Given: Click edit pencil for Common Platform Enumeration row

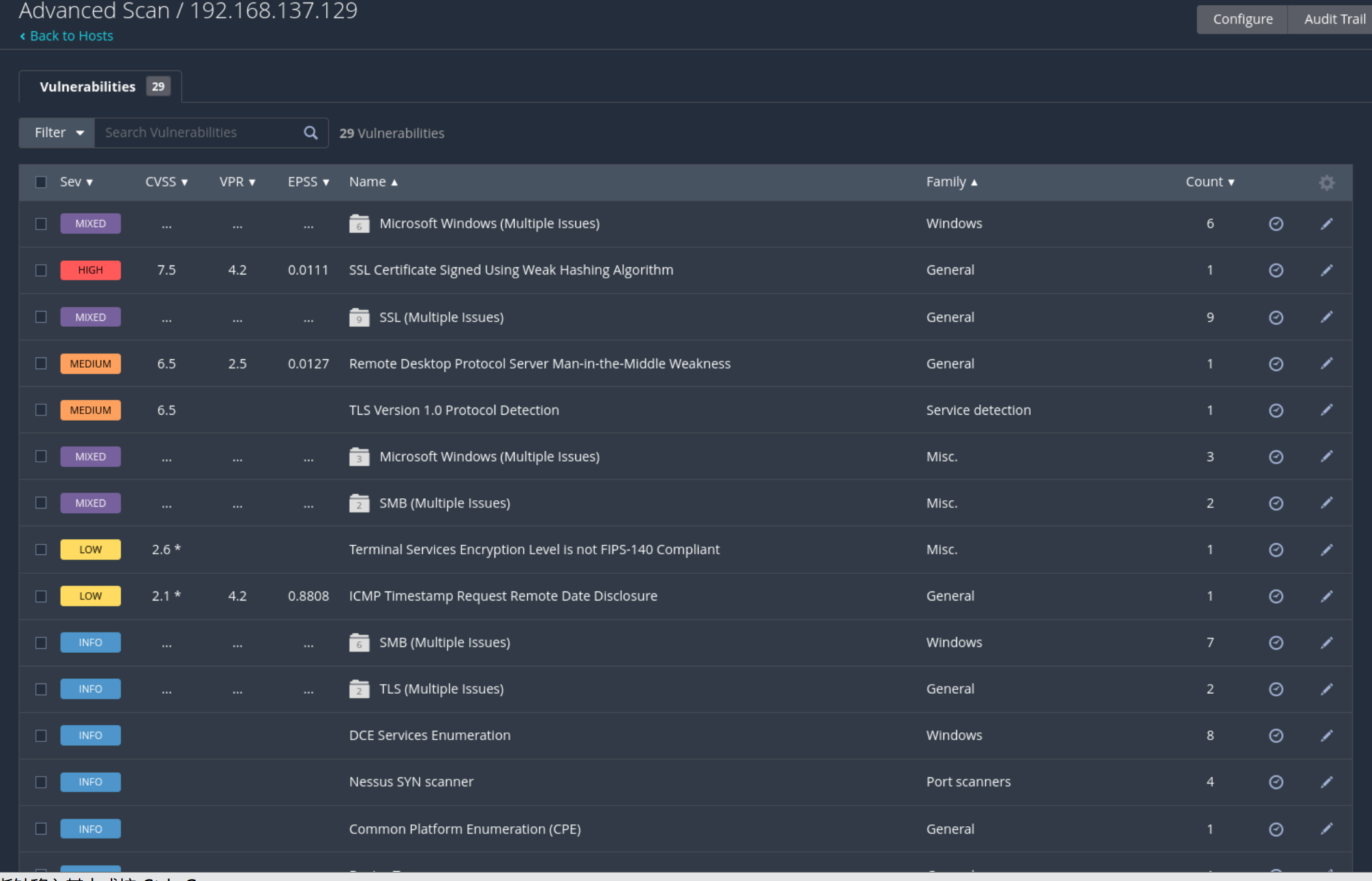Looking at the screenshot, I should pyautogui.click(x=1326, y=829).
